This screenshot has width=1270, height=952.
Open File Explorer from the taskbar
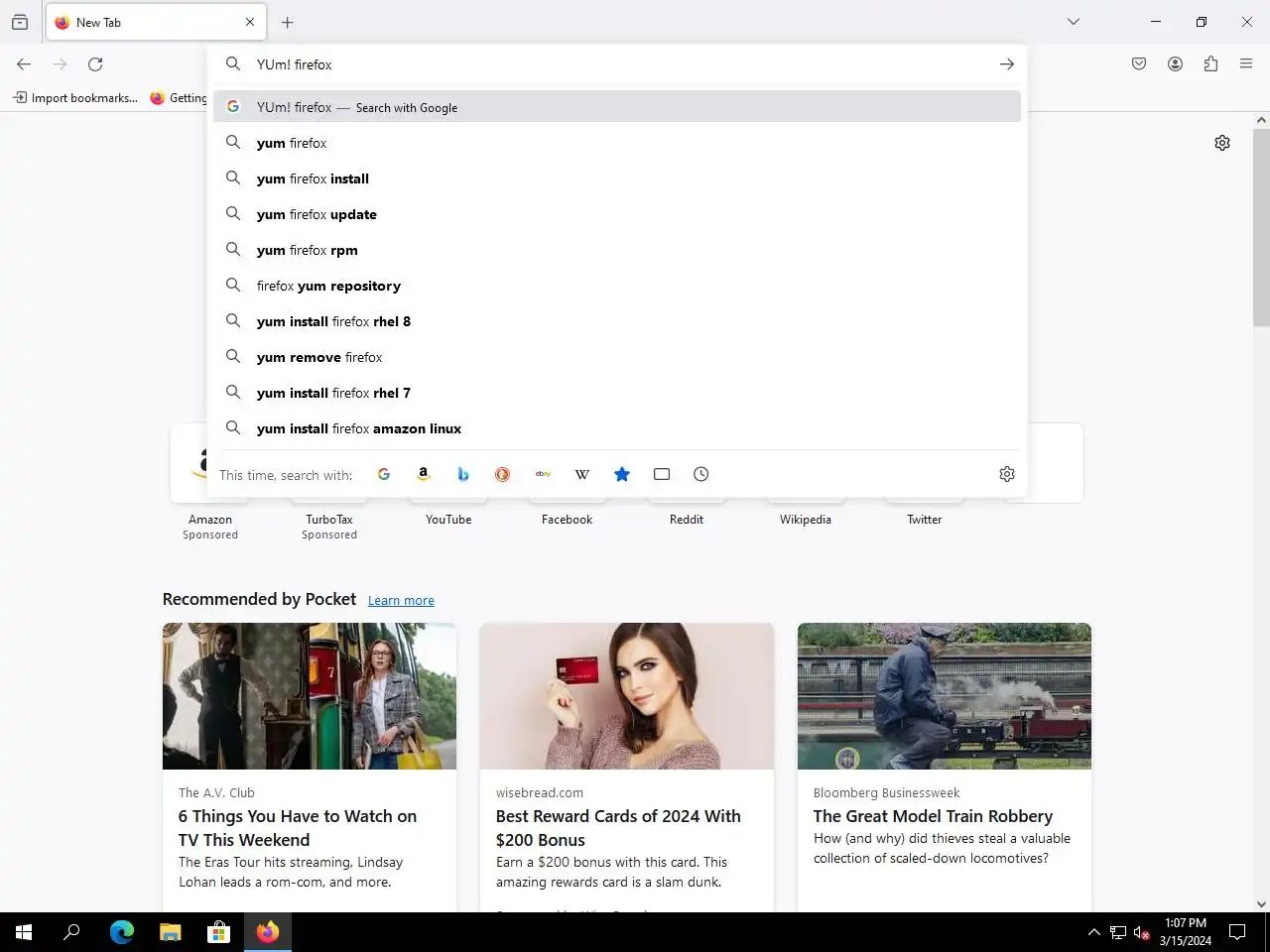pyautogui.click(x=171, y=932)
